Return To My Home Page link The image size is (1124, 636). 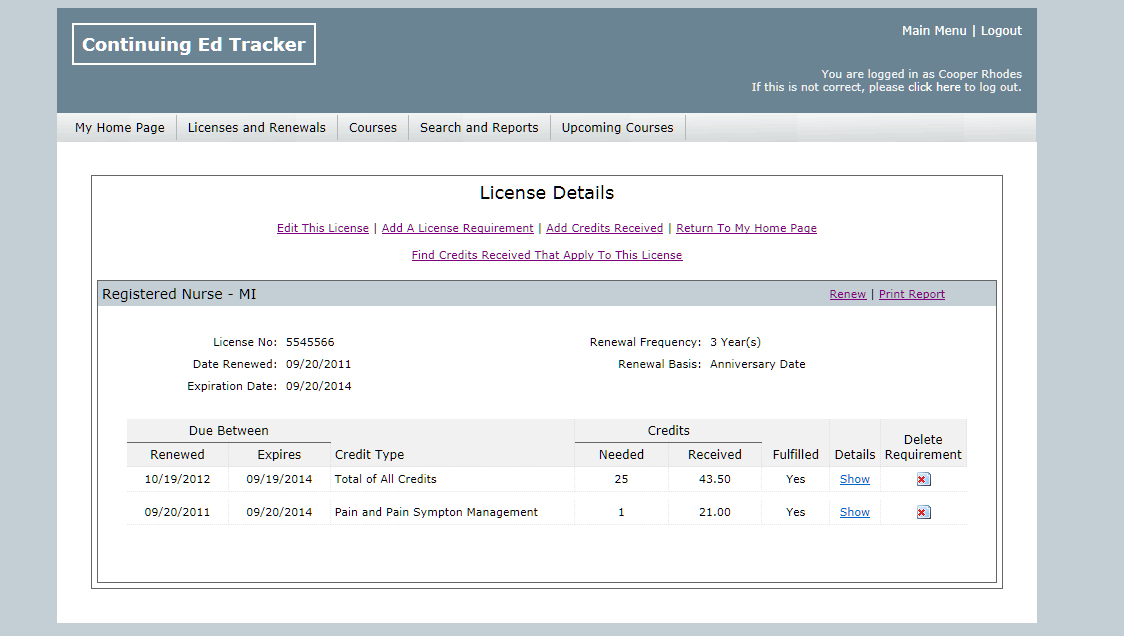coord(746,228)
